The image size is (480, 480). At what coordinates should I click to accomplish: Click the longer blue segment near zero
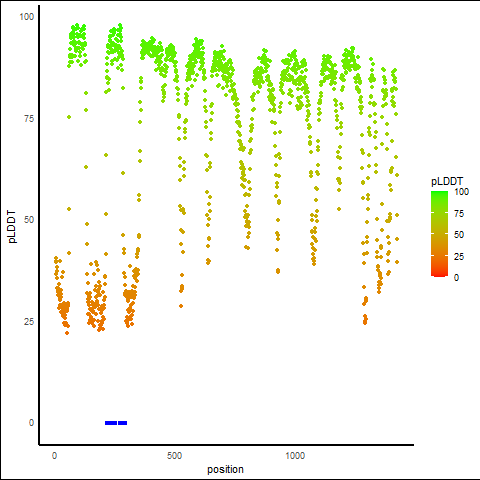point(111,423)
